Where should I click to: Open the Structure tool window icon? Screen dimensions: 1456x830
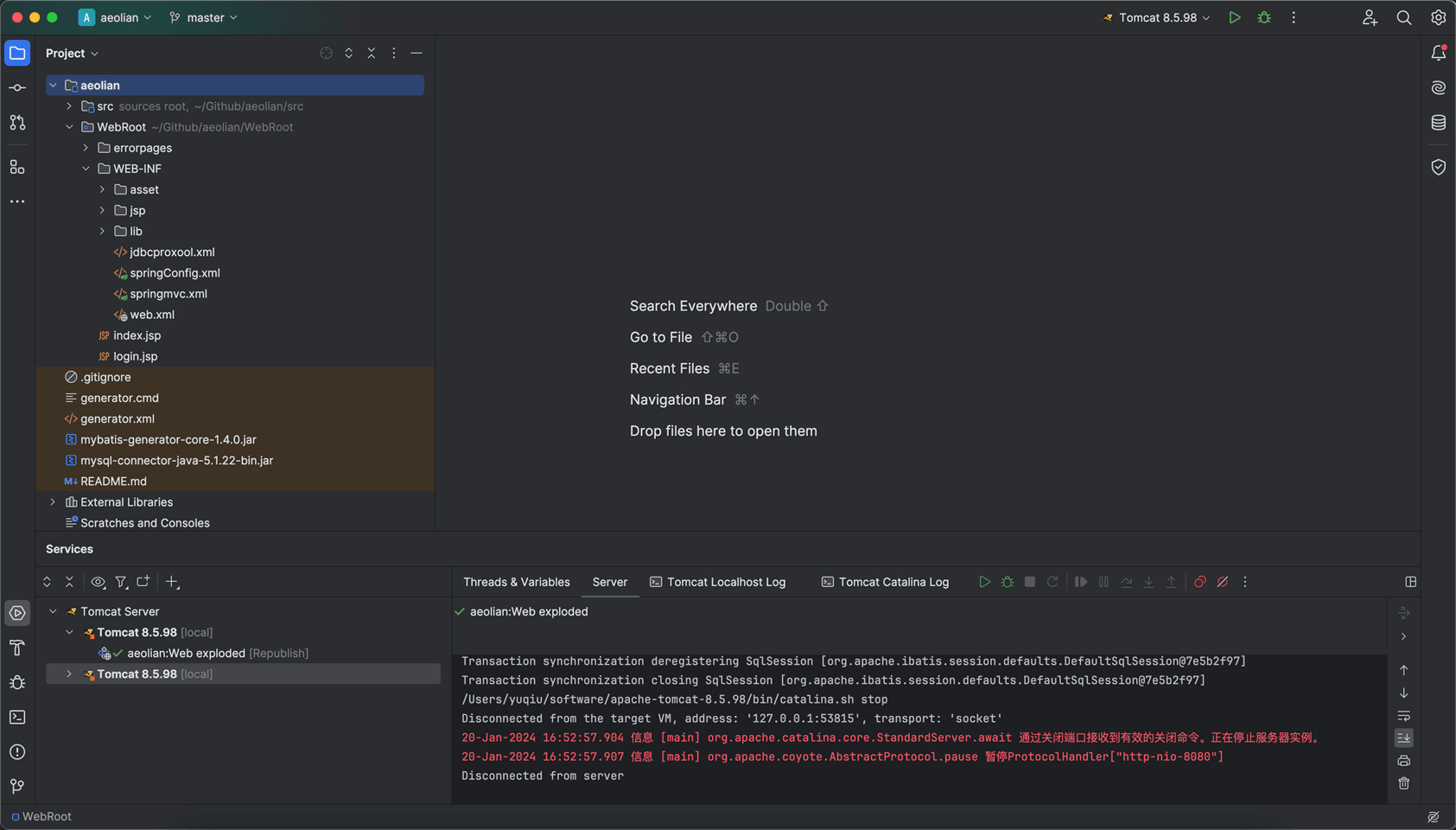point(17,167)
